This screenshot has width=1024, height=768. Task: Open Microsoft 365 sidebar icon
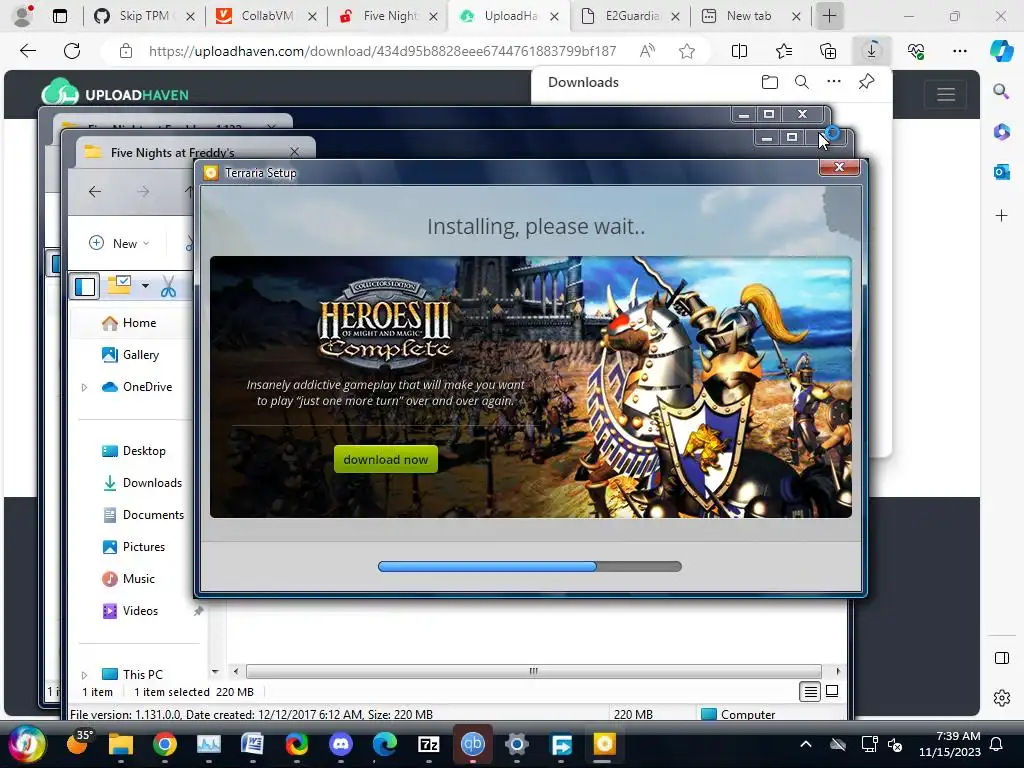click(x=1001, y=132)
